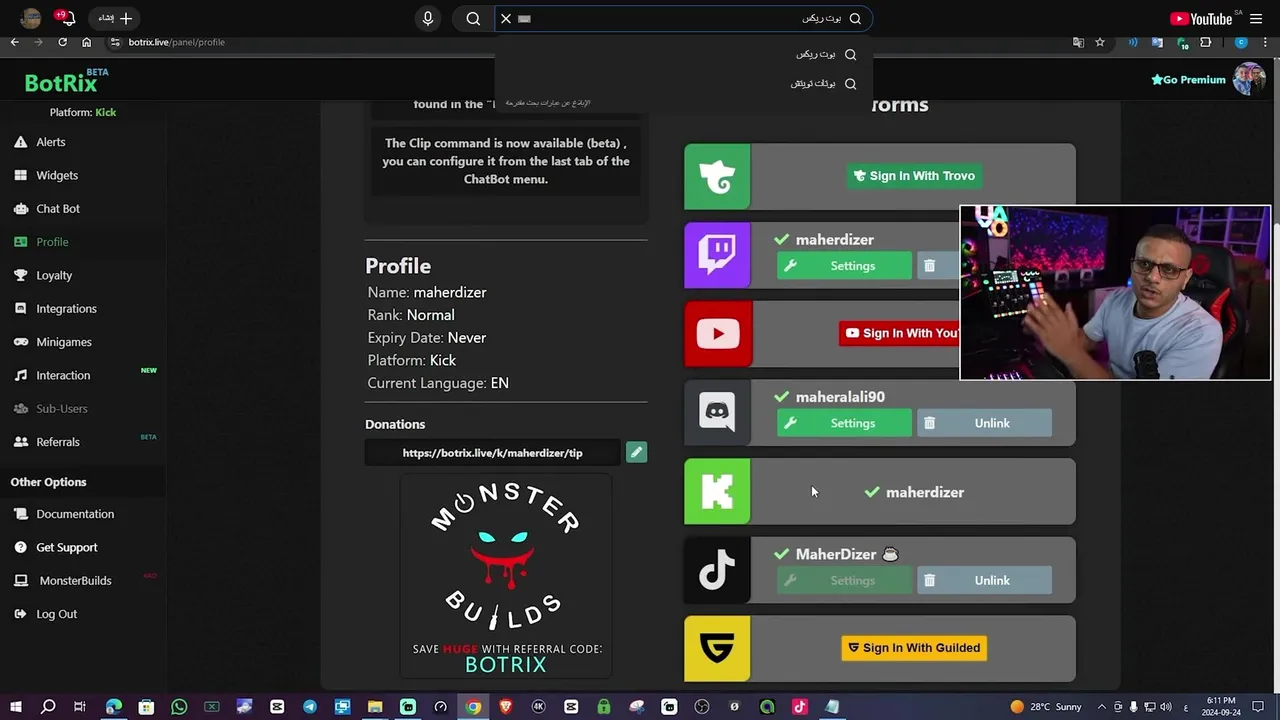Screen dimensions: 1280x720
Task: Click Sign In With YouTube
Action: pyautogui.click(x=900, y=334)
